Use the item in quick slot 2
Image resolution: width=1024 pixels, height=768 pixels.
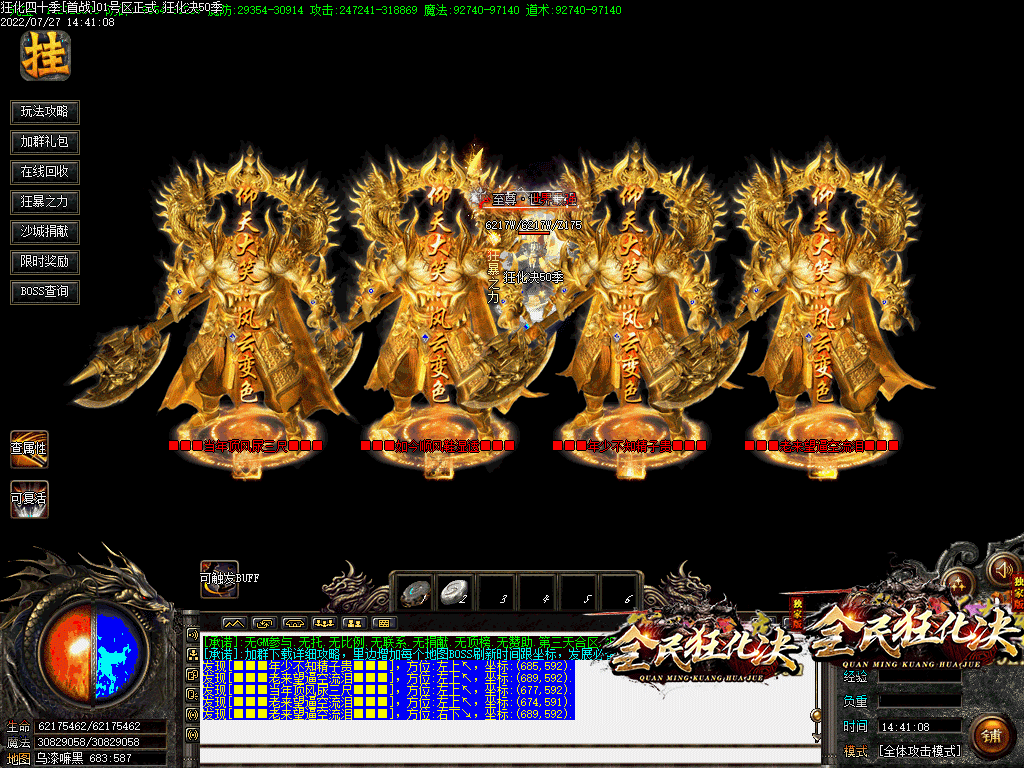(x=455, y=591)
